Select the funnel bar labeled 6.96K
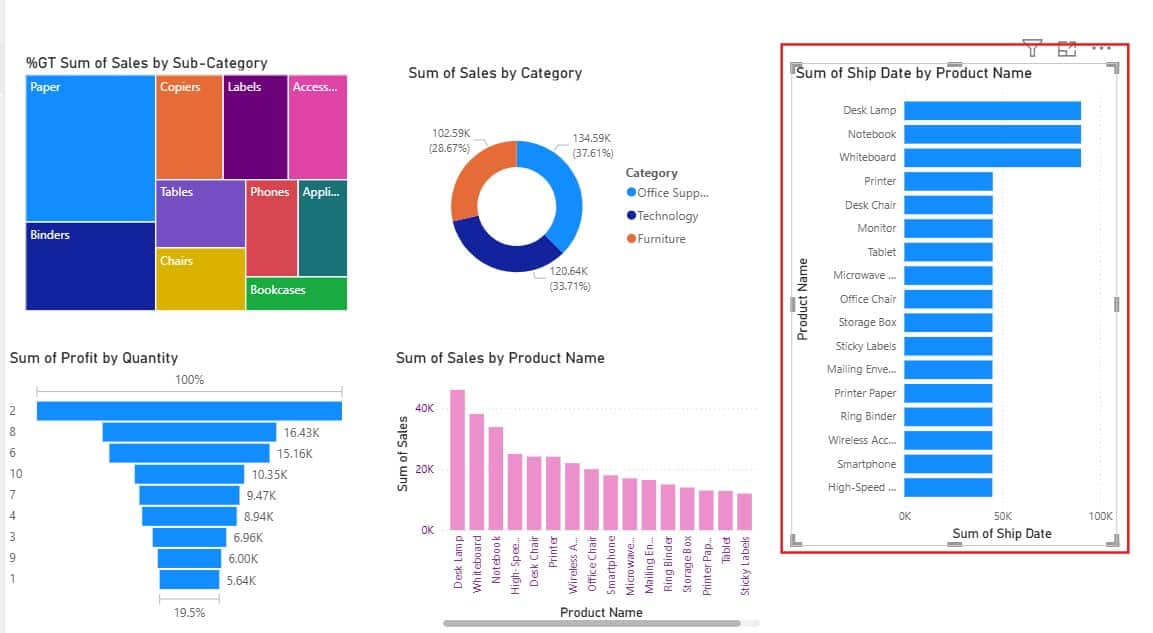 click(x=189, y=537)
